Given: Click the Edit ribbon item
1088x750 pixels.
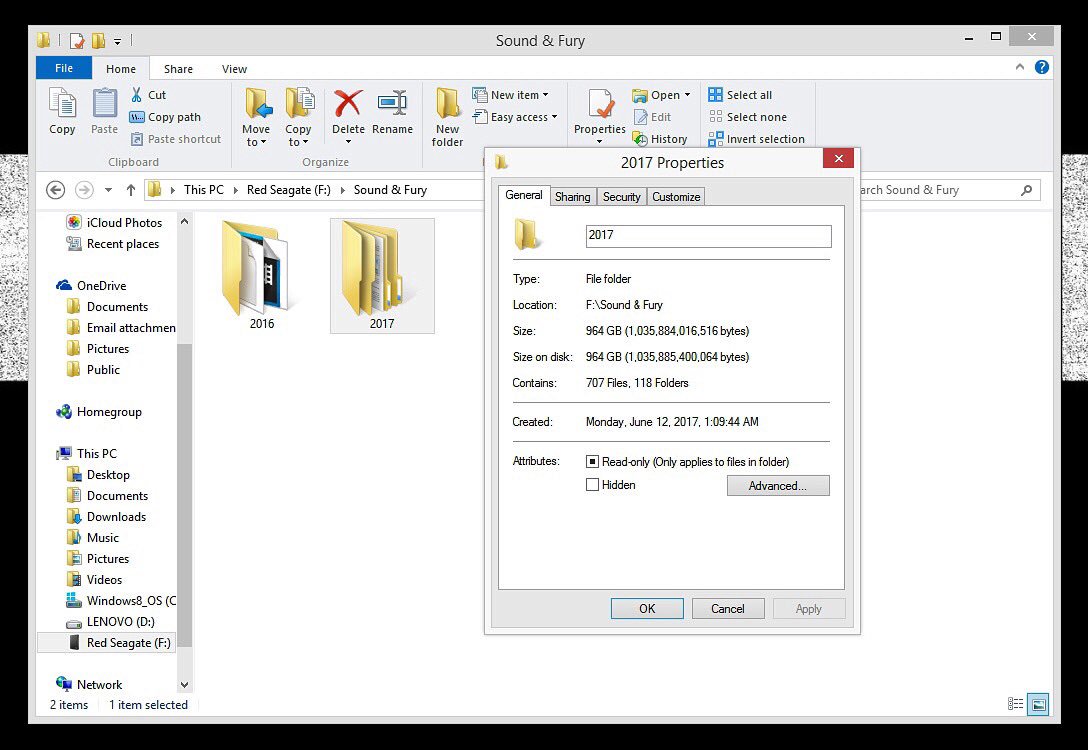Looking at the screenshot, I should coord(652,117).
